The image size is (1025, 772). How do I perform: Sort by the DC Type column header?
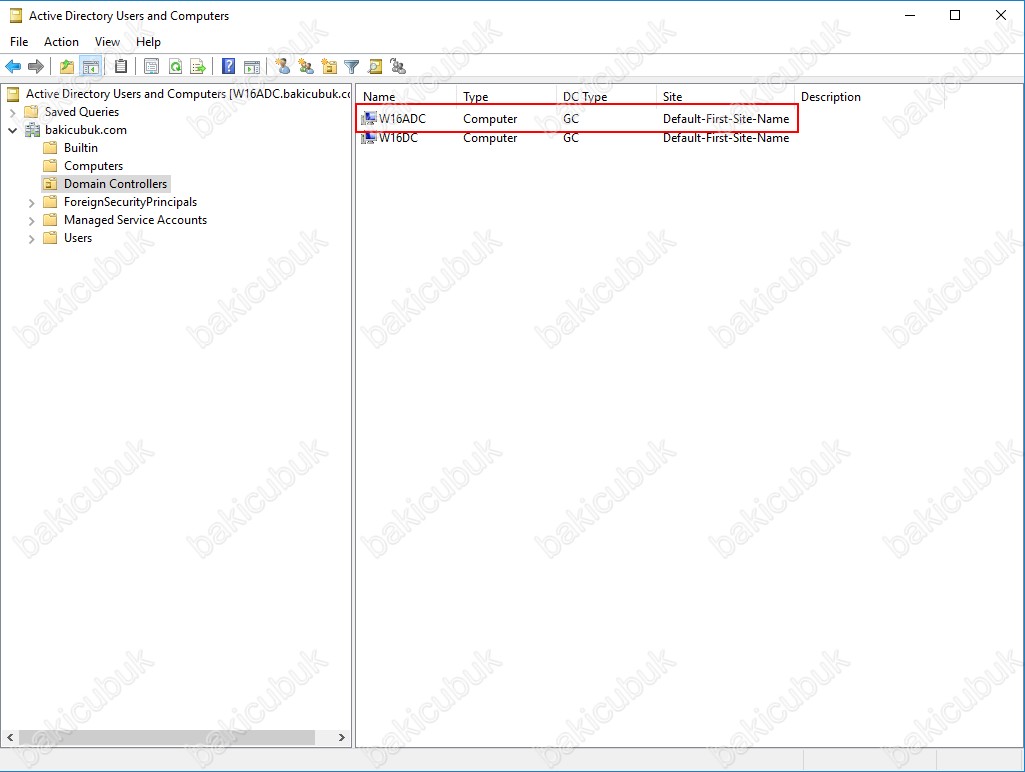(607, 97)
